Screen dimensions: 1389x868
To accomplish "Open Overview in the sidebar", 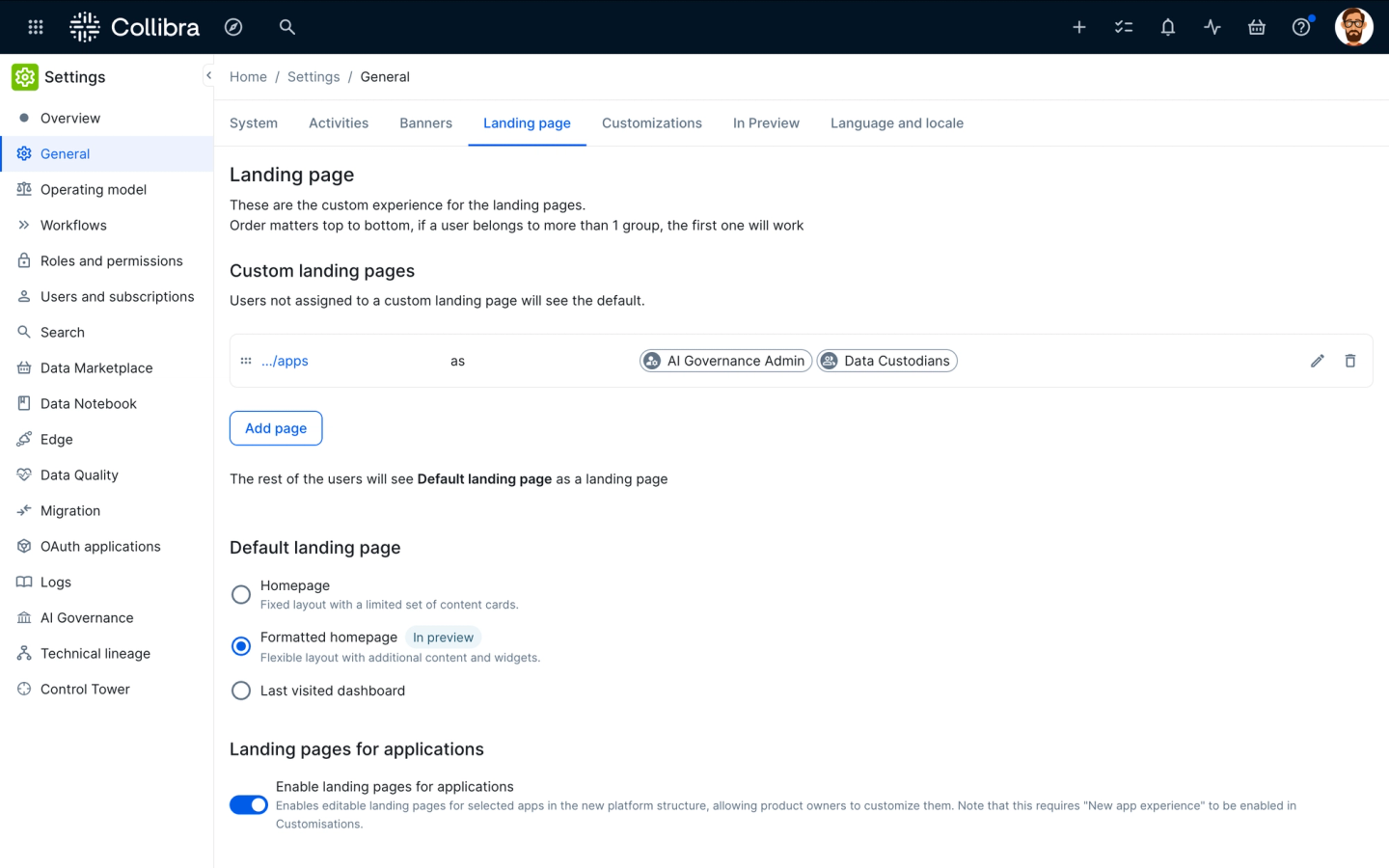I will 106,118.
